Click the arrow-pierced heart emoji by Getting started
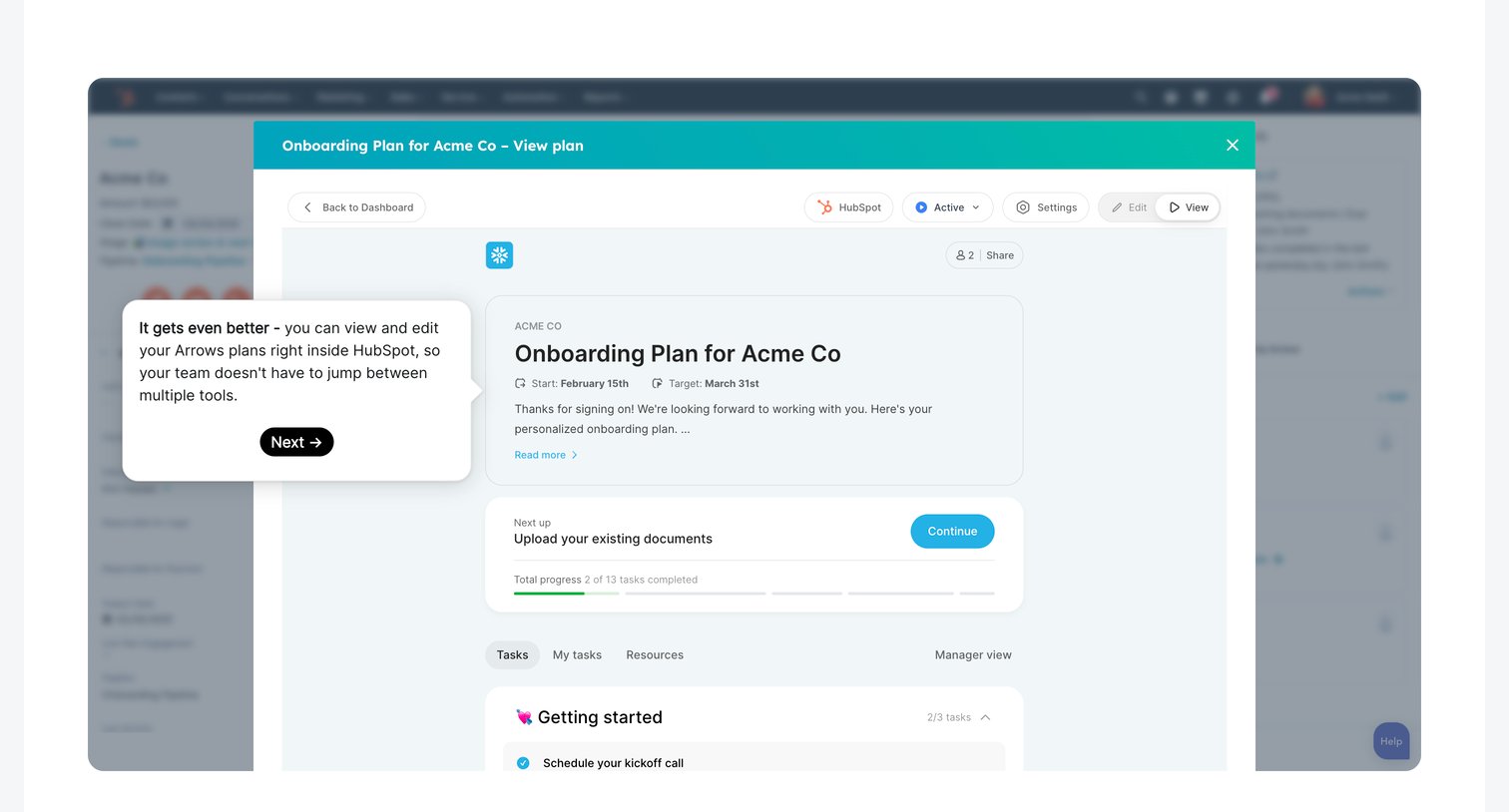This screenshot has height=812, width=1509. pyautogui.click(x=524, y=717)
